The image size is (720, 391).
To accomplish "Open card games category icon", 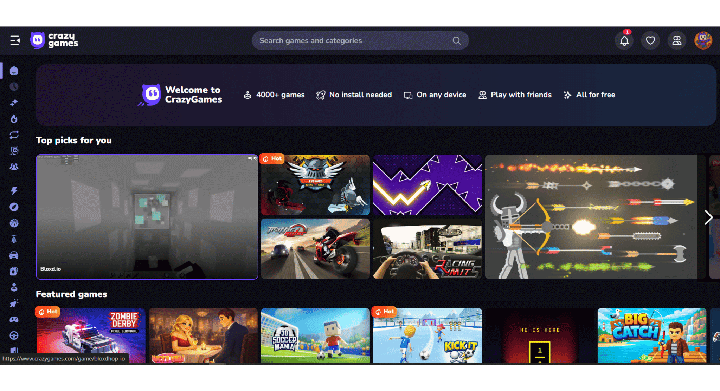I will [x=14, y=271].
